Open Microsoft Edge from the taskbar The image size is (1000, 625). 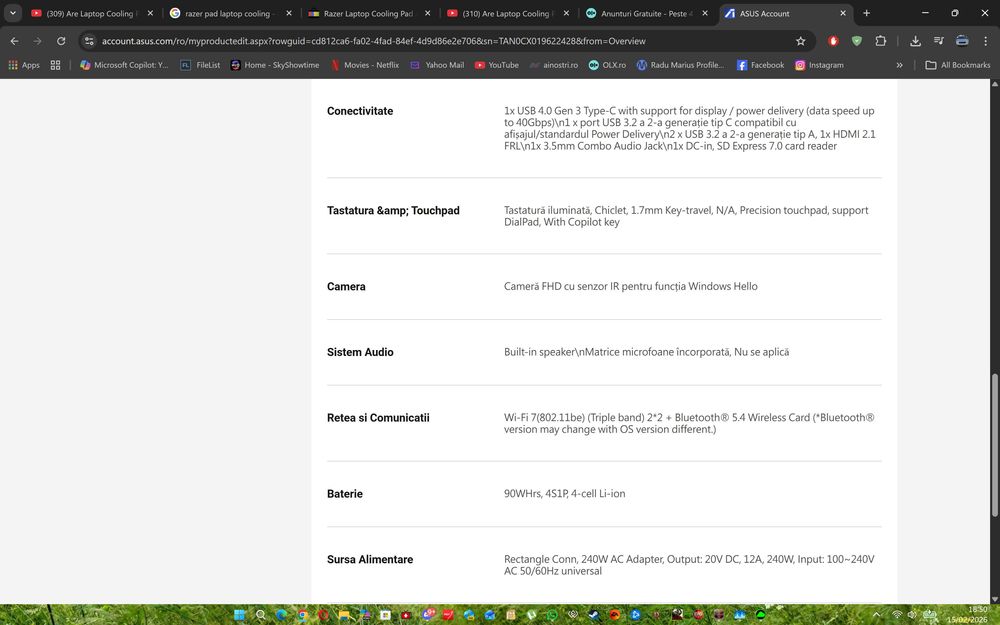281,615
